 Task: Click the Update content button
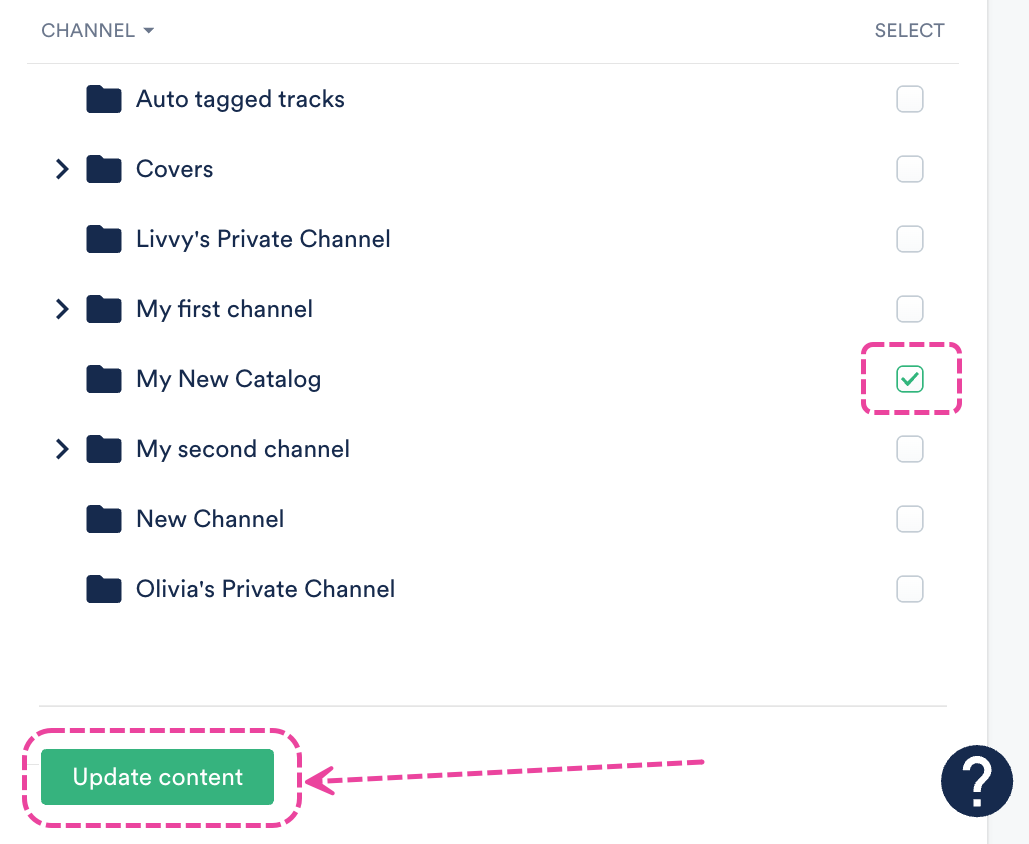click(x=158, y=777)
